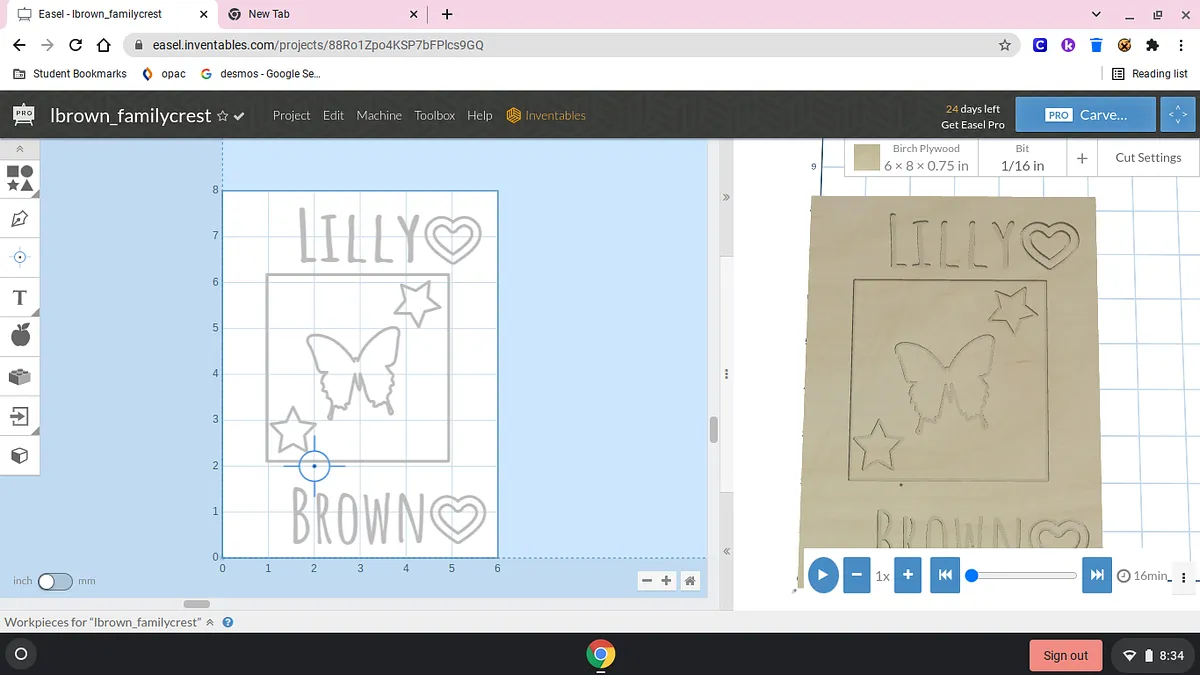Collapse the left tool sidebar chevron
Screen dimensions: 1200x675
[20, 148]
